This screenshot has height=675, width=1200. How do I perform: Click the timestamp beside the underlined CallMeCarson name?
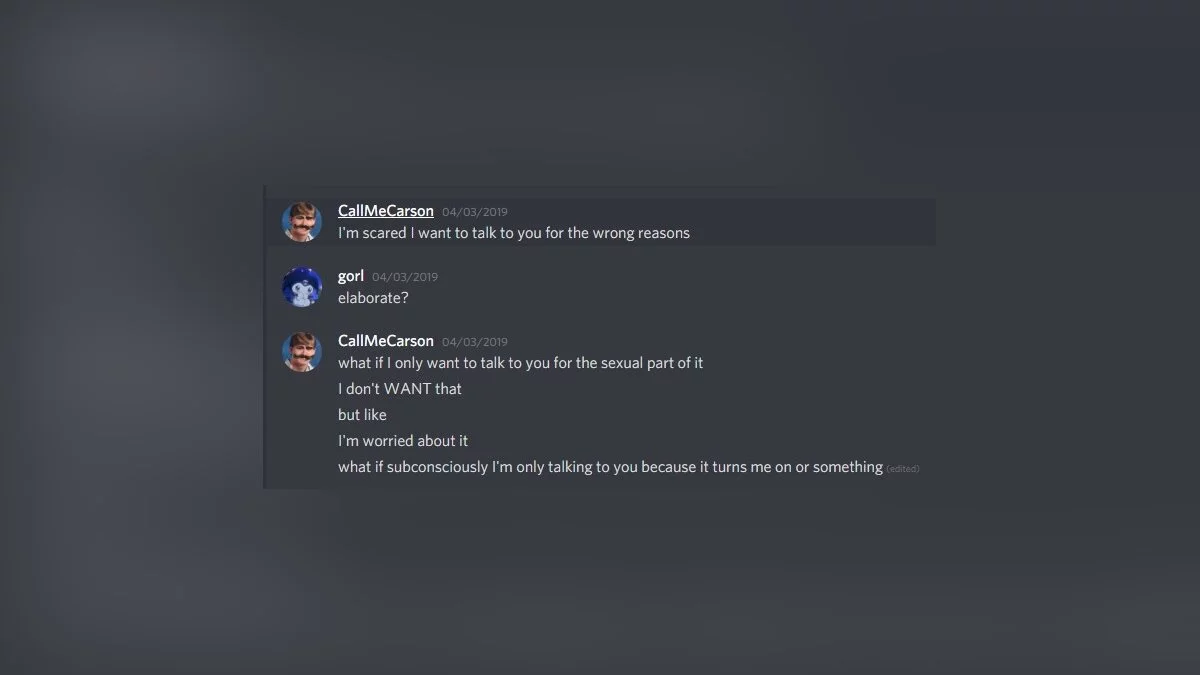[x=475, y=212]
